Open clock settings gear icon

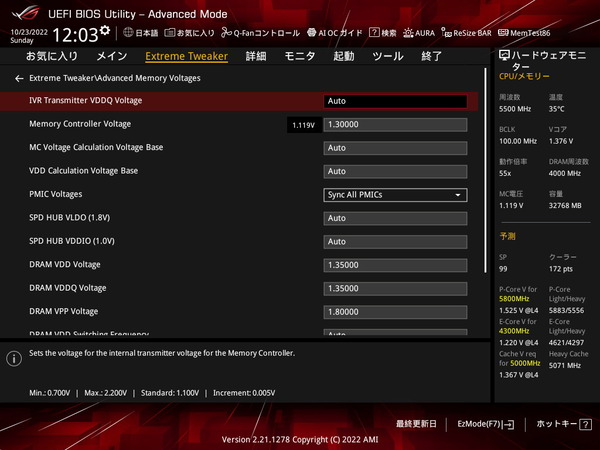pos(105,31)
